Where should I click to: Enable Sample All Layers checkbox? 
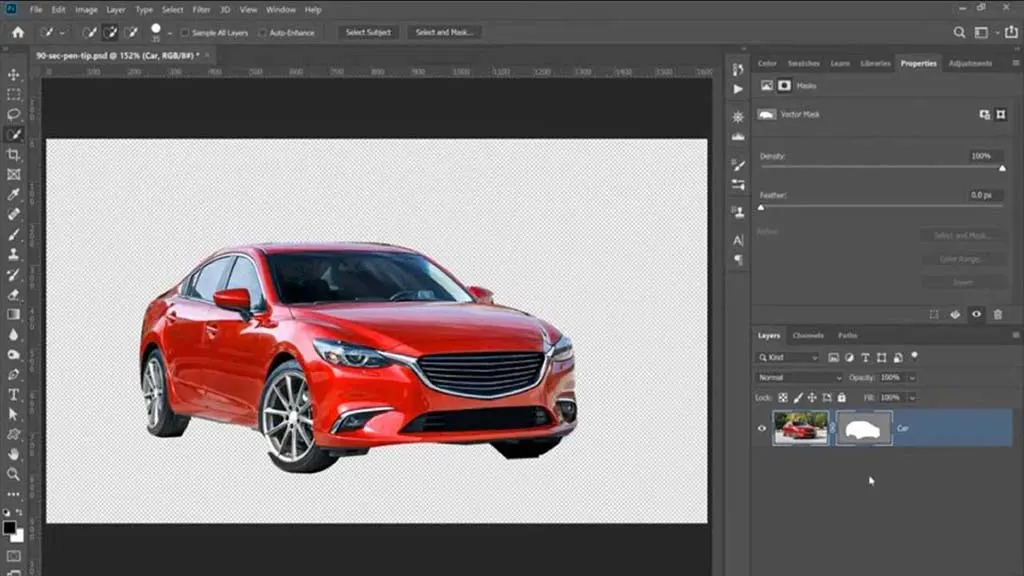coord(185,33)
